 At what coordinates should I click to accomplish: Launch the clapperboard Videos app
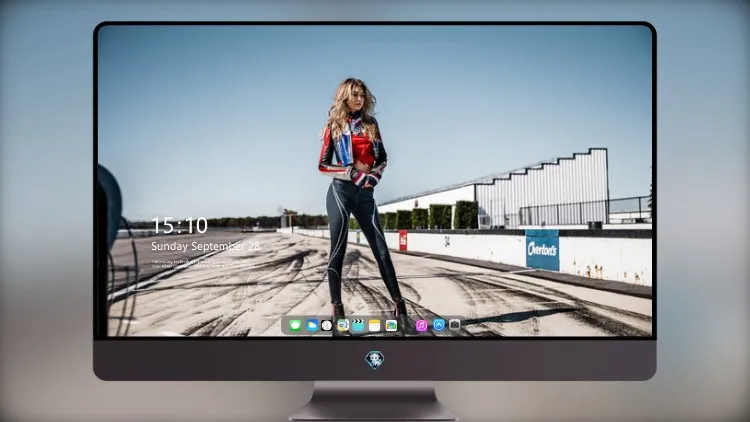(358, 326)
